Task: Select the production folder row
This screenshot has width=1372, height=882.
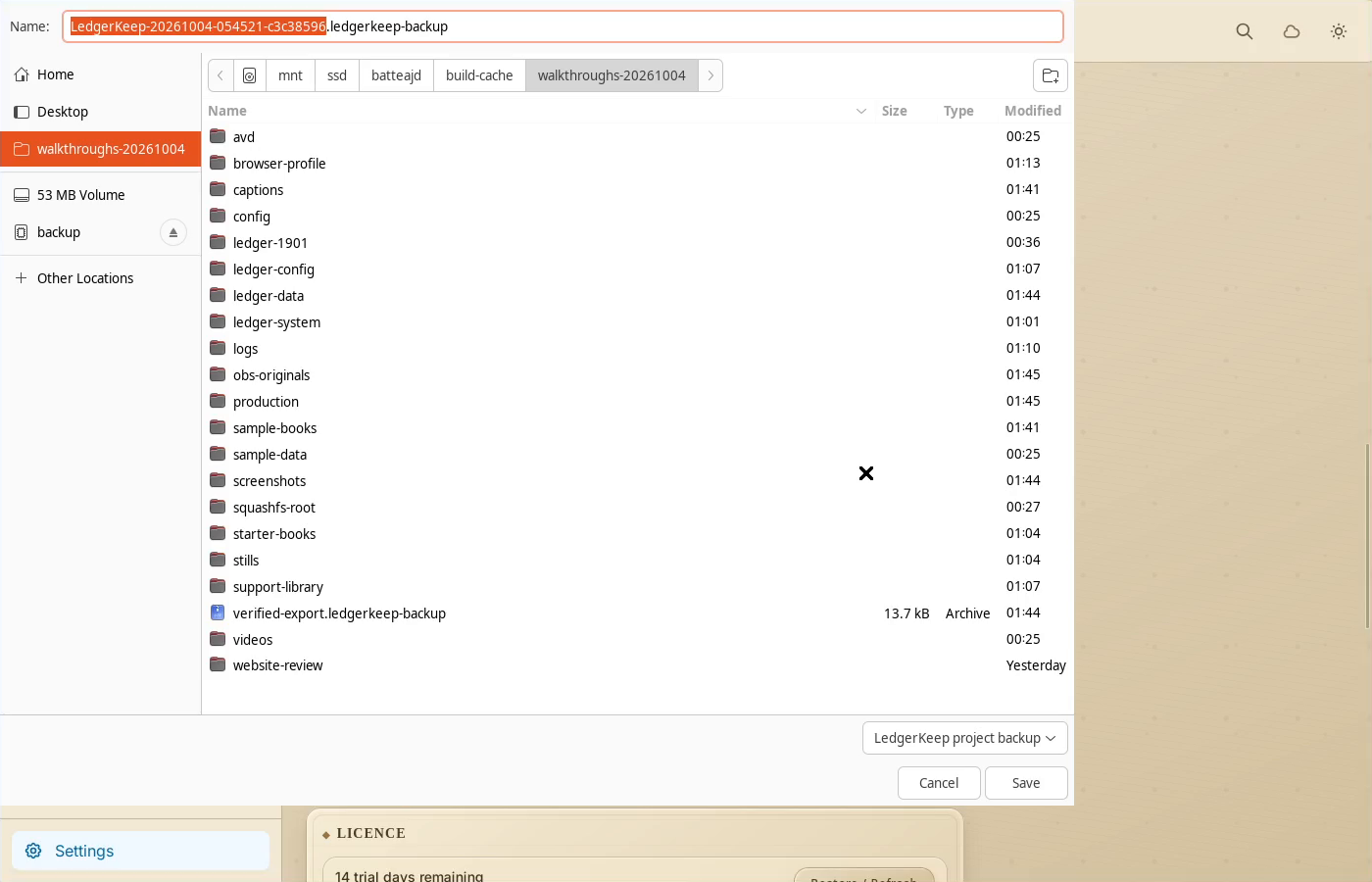Action: [x=638, y=401]
